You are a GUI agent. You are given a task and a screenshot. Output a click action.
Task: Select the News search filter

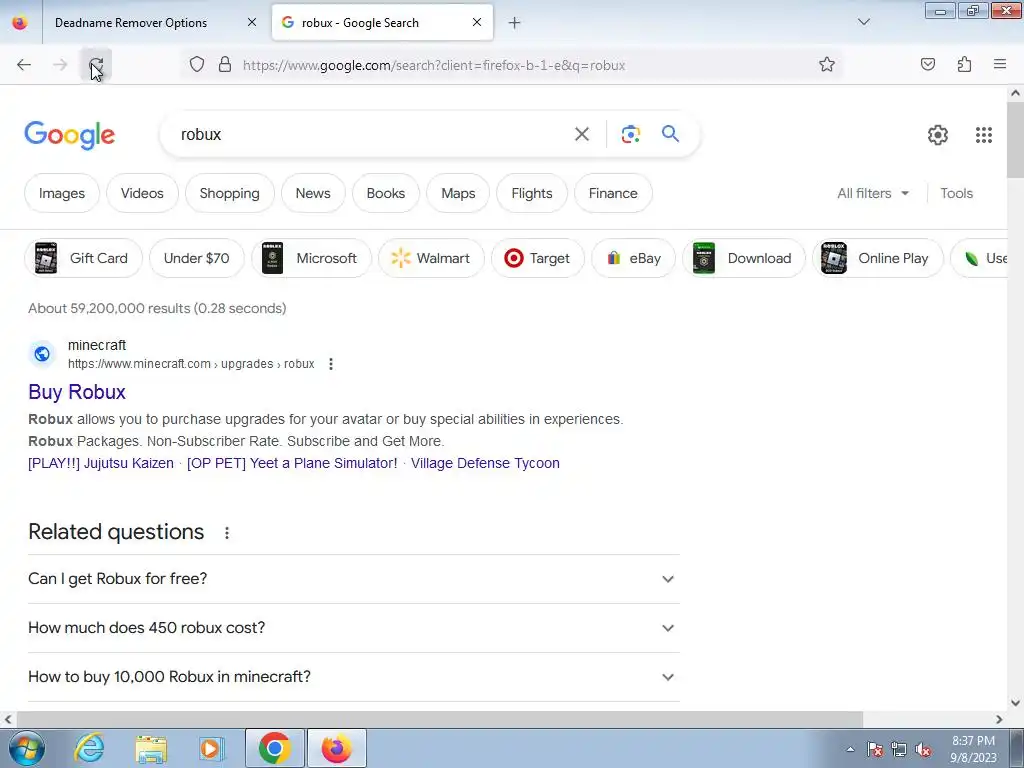(x=313, y=193)
